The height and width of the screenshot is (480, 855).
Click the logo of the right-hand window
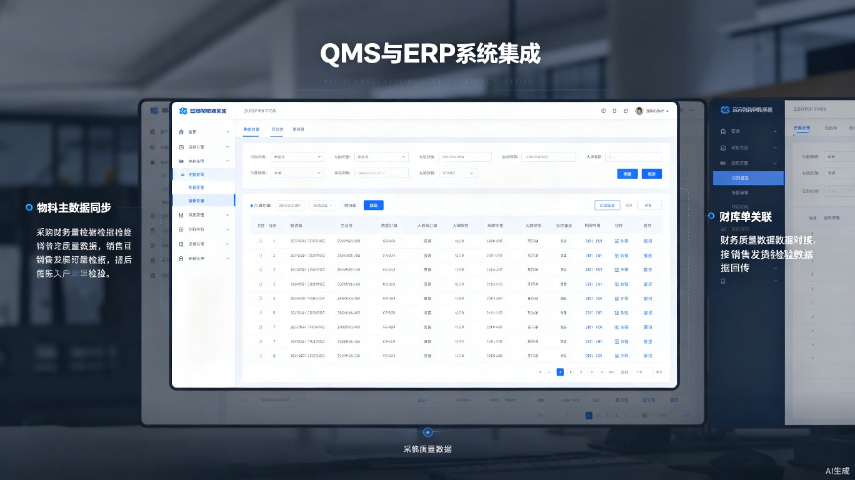tap(725, 110)
